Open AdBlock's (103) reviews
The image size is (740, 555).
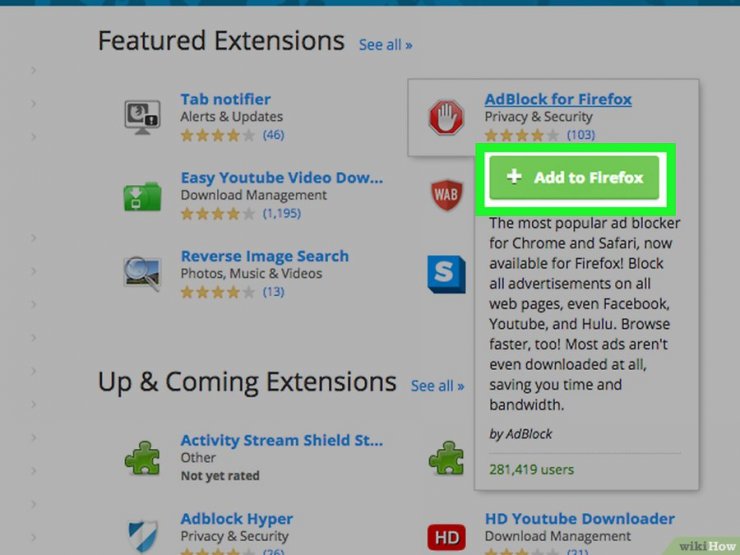point(581,135)
